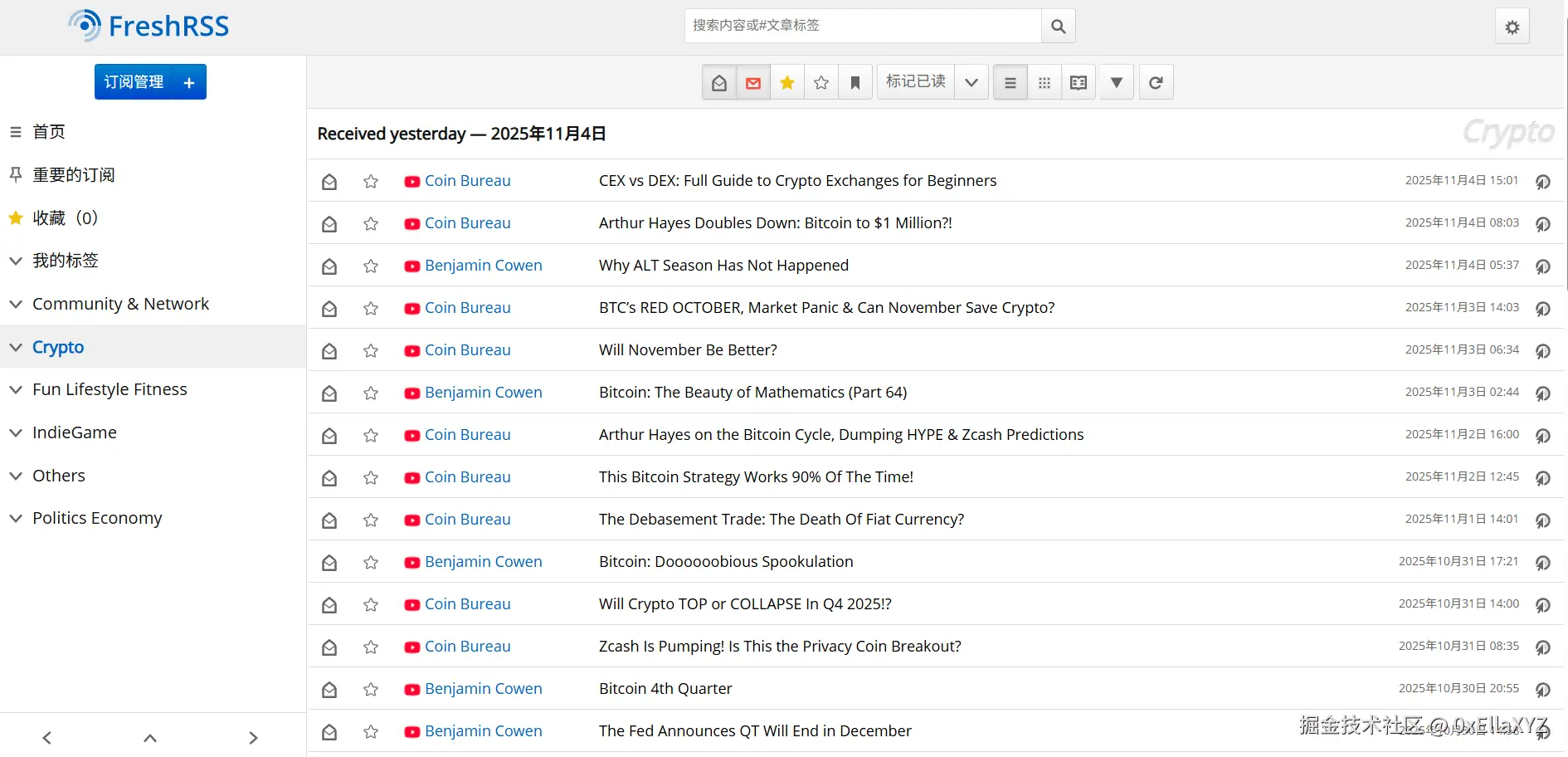The width and height of the screenshot is (1568, 757).
Task: Open reader view mode
Action: click(1078, 82)
